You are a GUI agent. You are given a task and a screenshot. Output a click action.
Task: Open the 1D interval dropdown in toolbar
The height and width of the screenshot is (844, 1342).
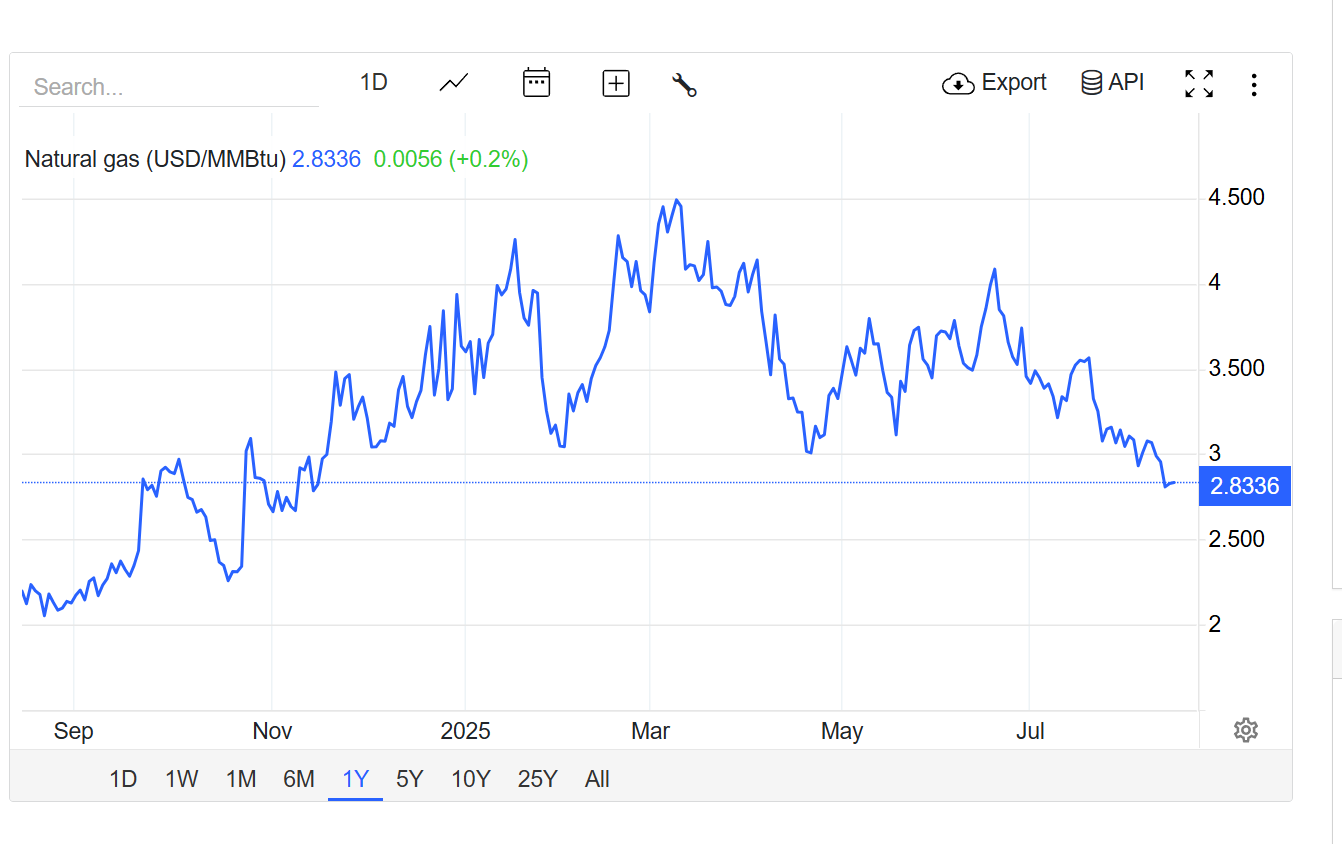pyautogui.click(x=373, y=82)
